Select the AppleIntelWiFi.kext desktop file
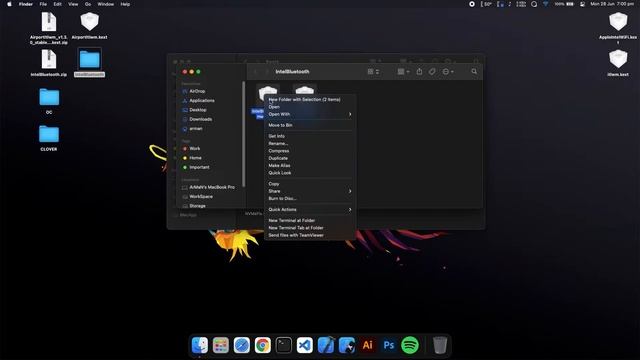This screenshot has height=360, width=640. [x=618, y=28]
